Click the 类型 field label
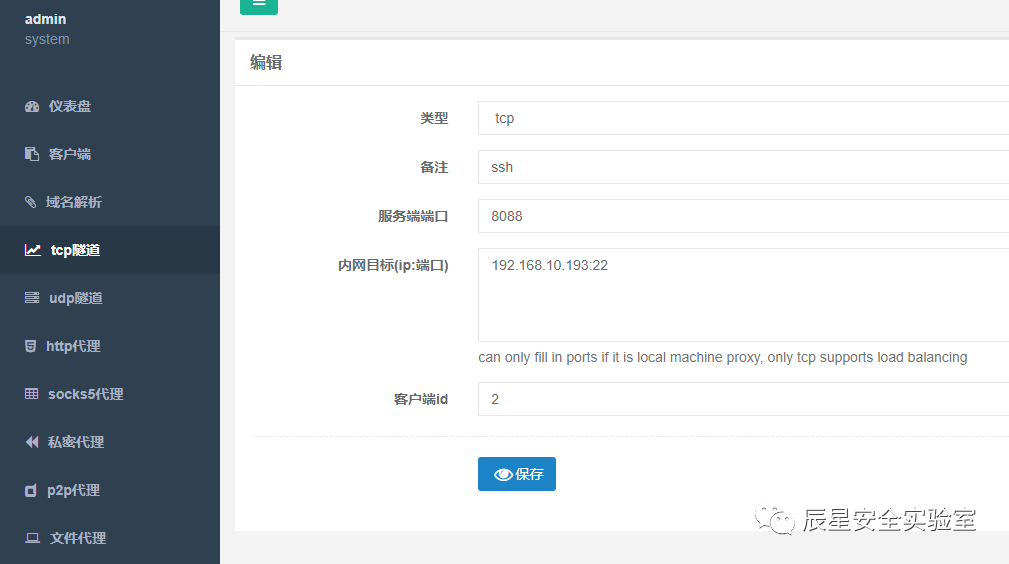This screenshot has width=1009, height=564. (x=434, y=118)
